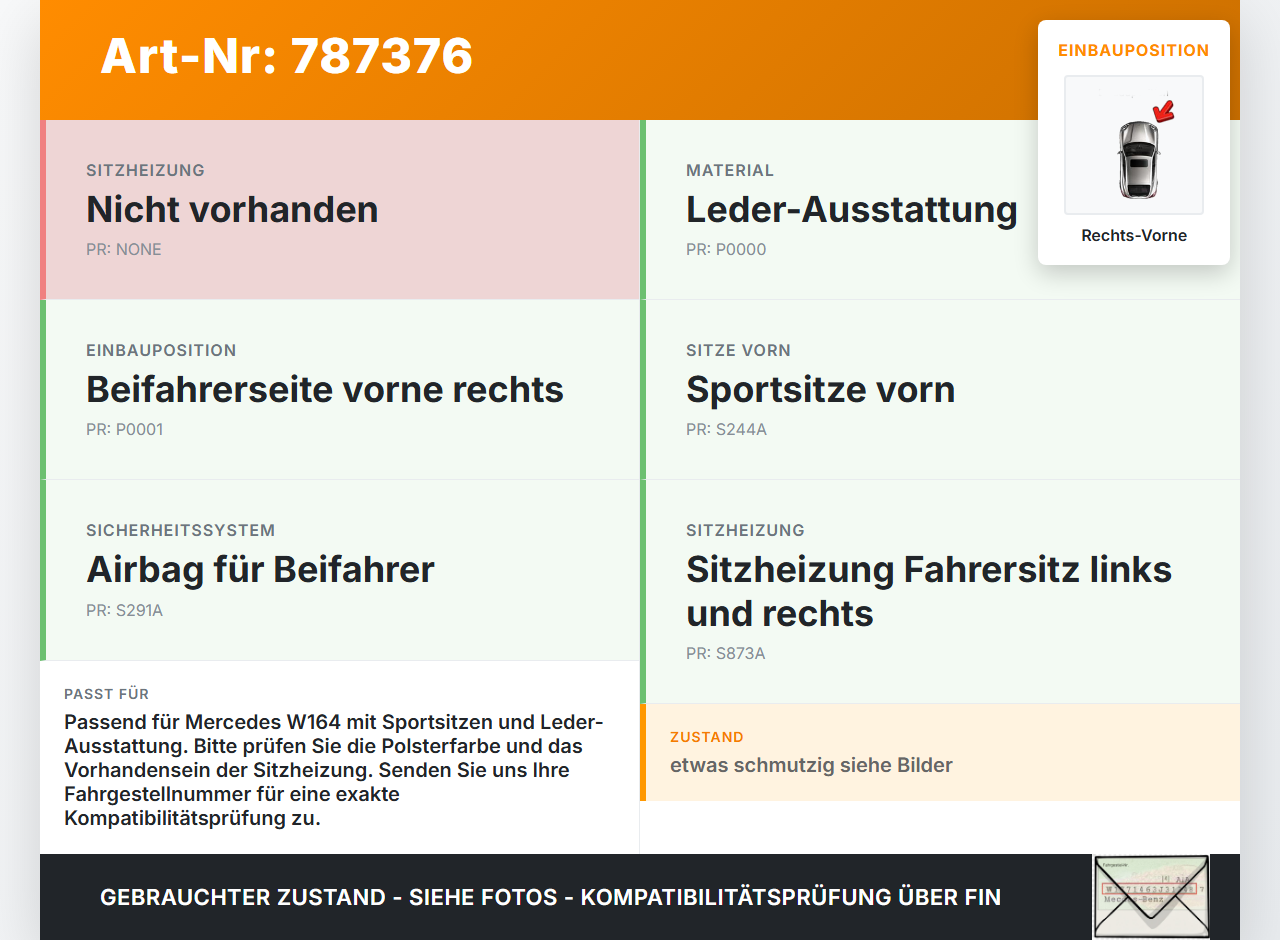The height and width of the screenshot is (940, 1280).
Task: Click the Airbag für Beifahrer card
Action: tap(340, 570)
